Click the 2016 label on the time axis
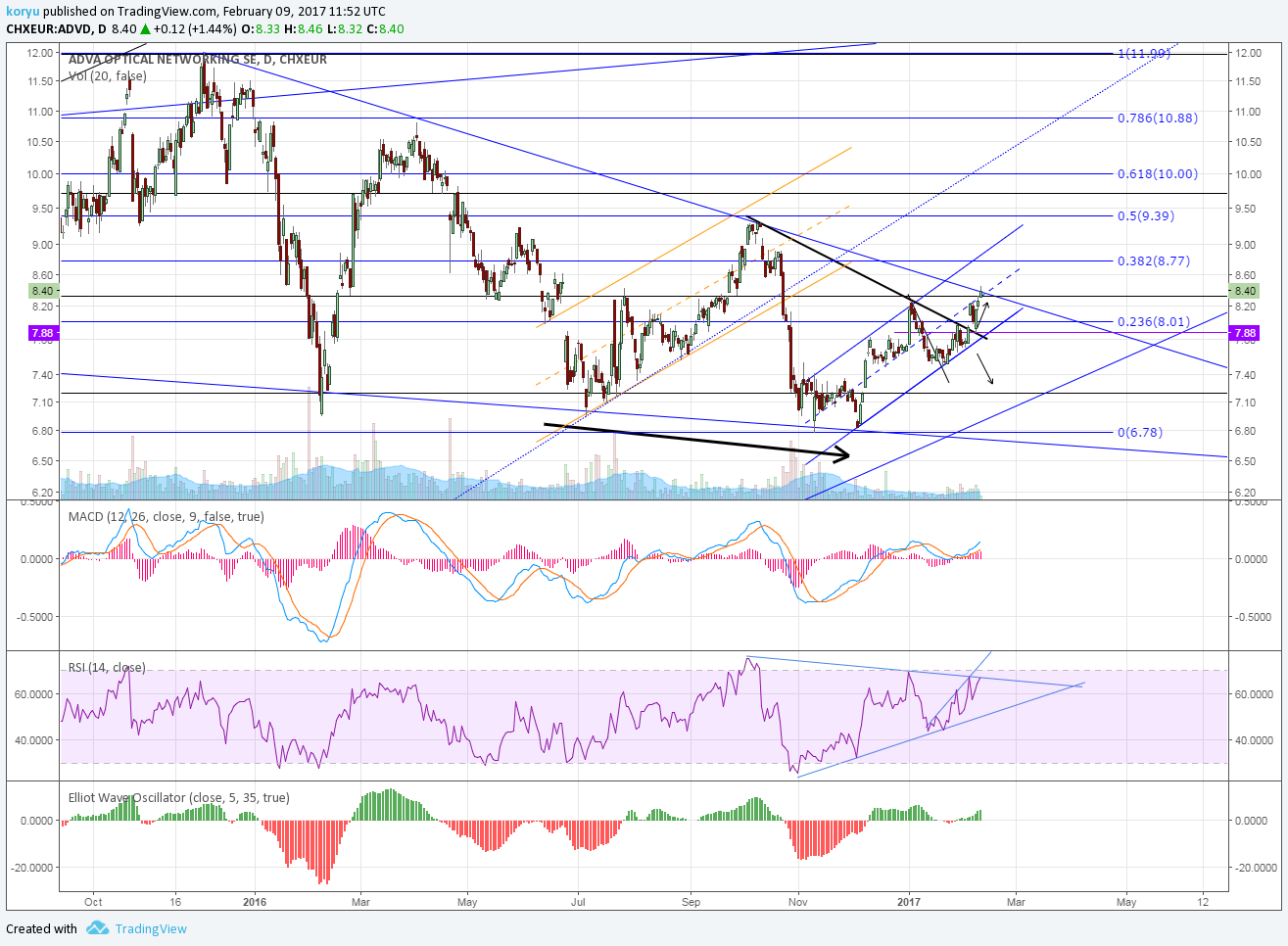Image resolution: width=1288 pixels, height=946 pixels. [x=255, y=902]
